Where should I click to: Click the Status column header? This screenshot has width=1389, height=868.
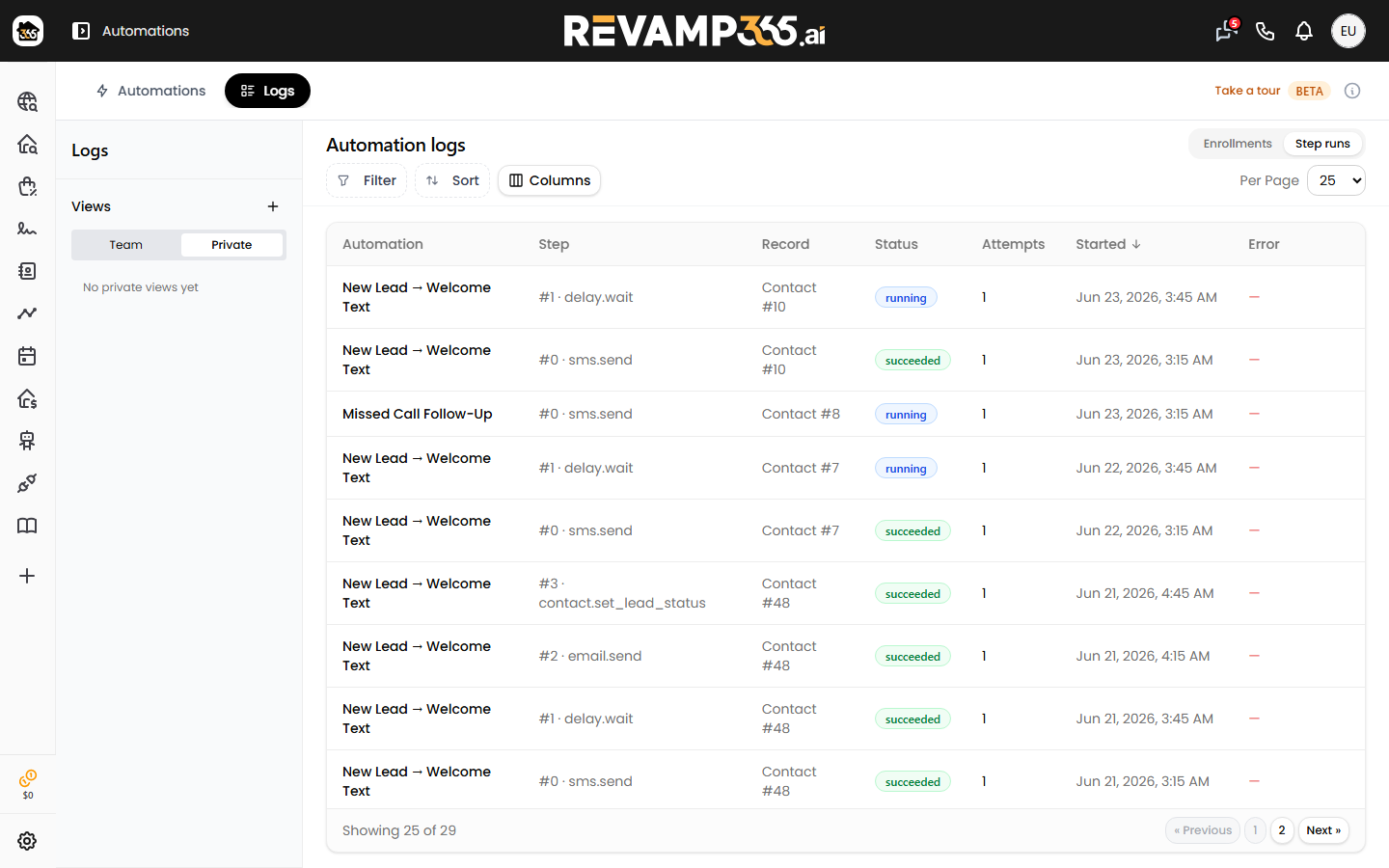(x=896, y=244)
